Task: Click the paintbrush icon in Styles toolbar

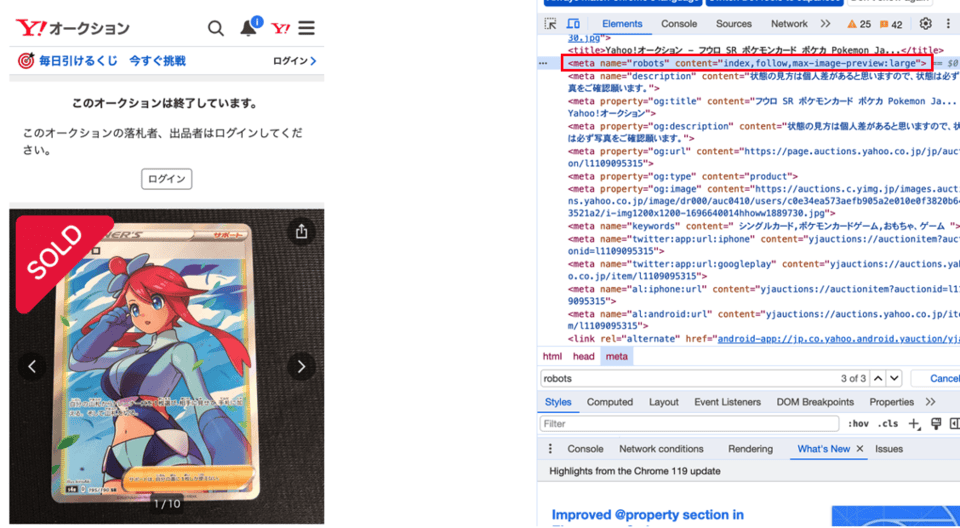Action: 936,424
